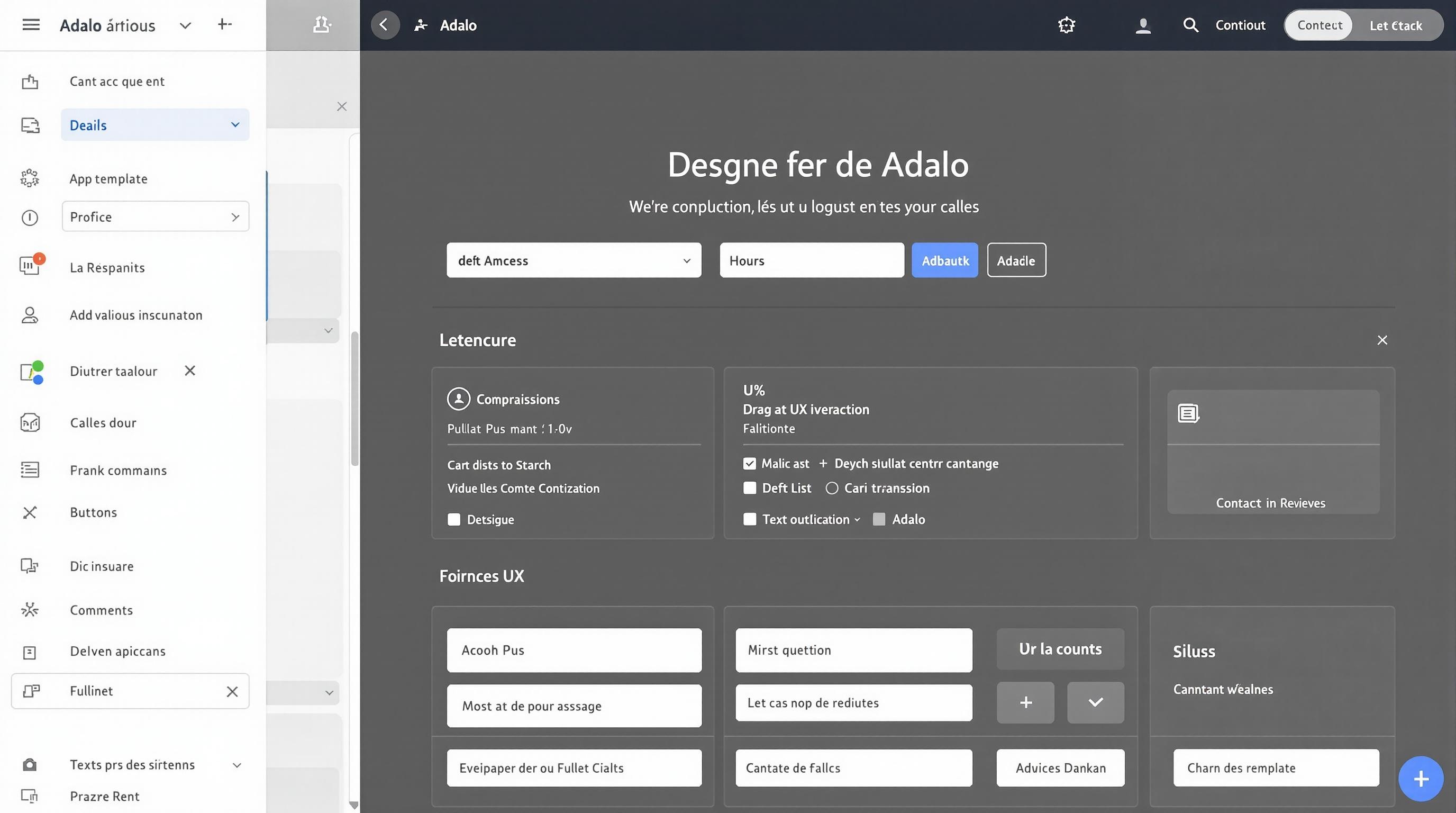The image size is (1456, 813).
Task: Uncheck the Malic ast checkbox
Action: (750, 464)
